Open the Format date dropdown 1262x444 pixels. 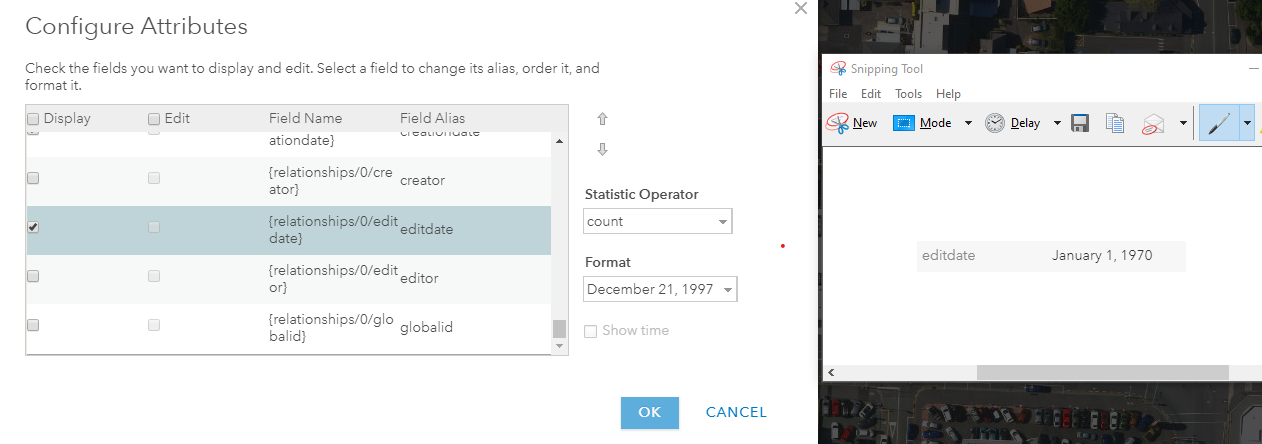(x=660, y=289)
